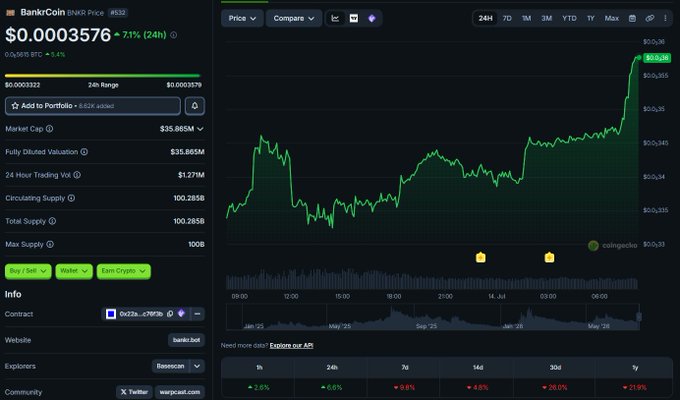Click the BankrCoin logo icon
The width and height of the screenshot is (680, 400).
pos(10,13)
